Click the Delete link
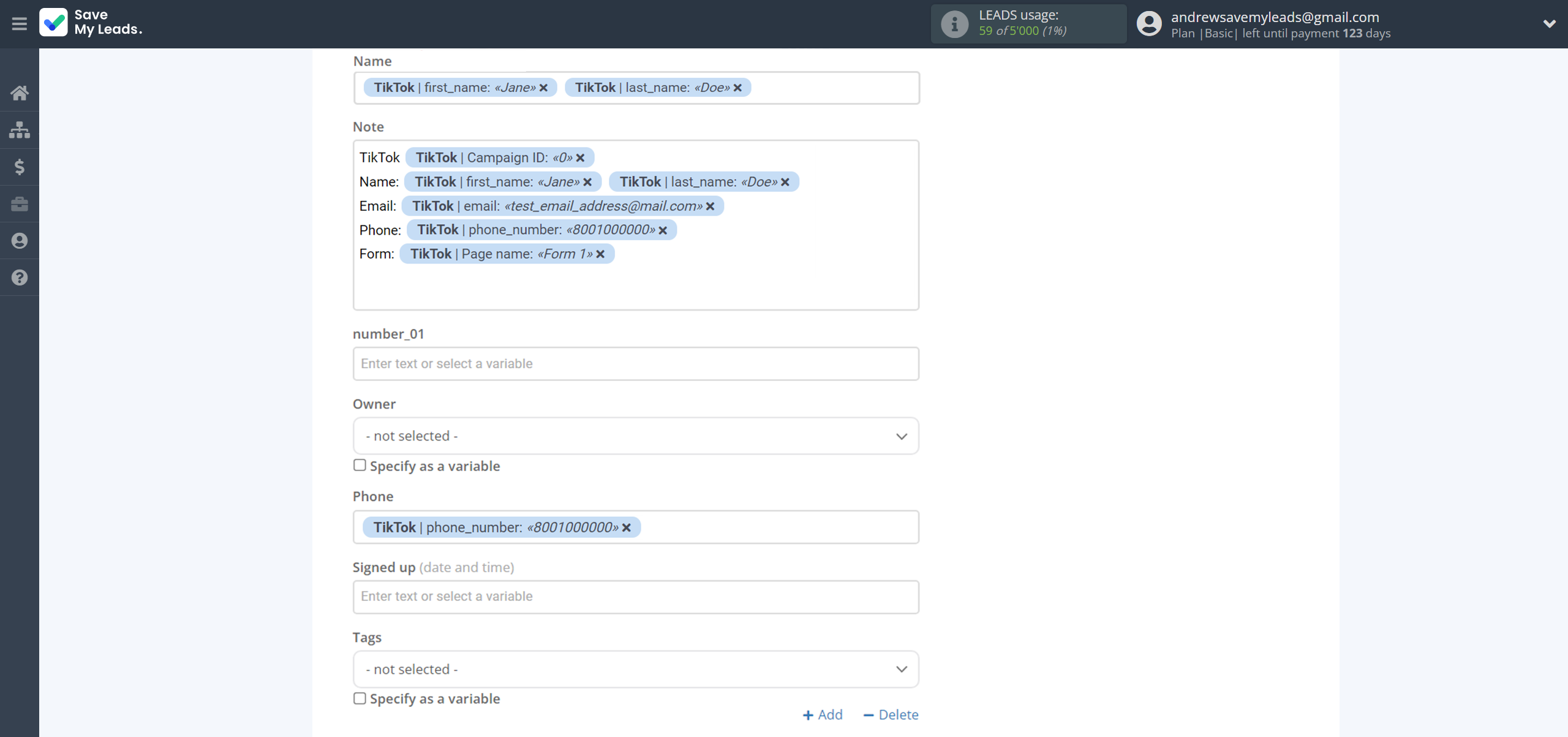The width and height of the screenshot is (1568, 737). 891,714
